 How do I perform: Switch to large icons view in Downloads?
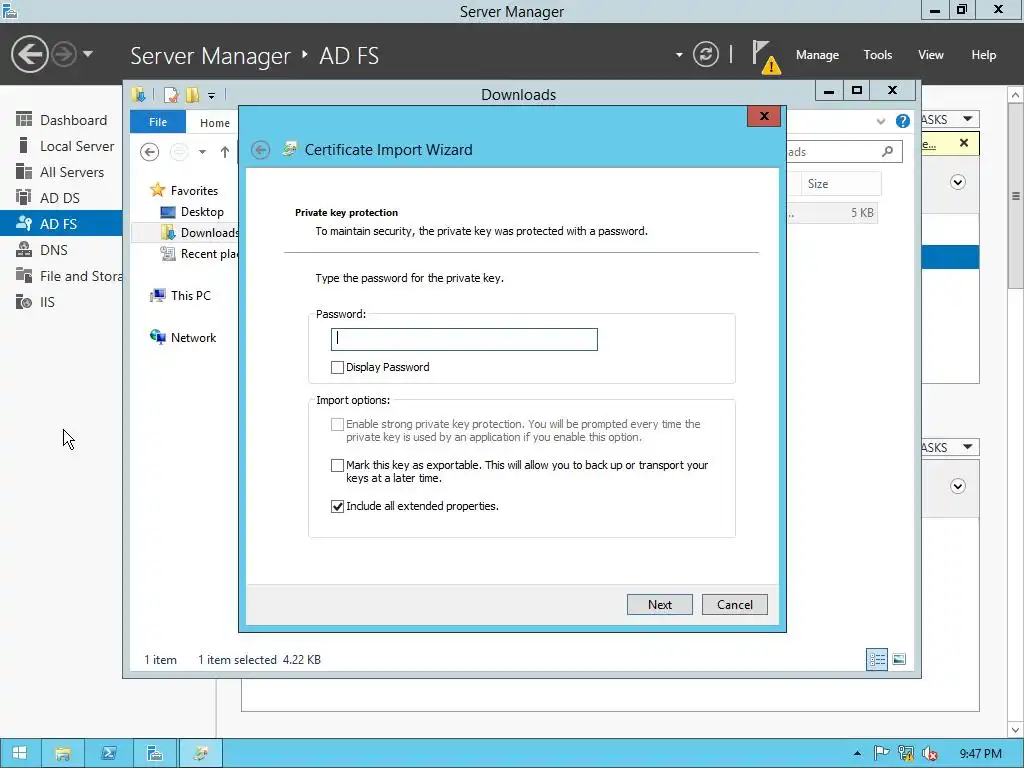pos(899,659)
